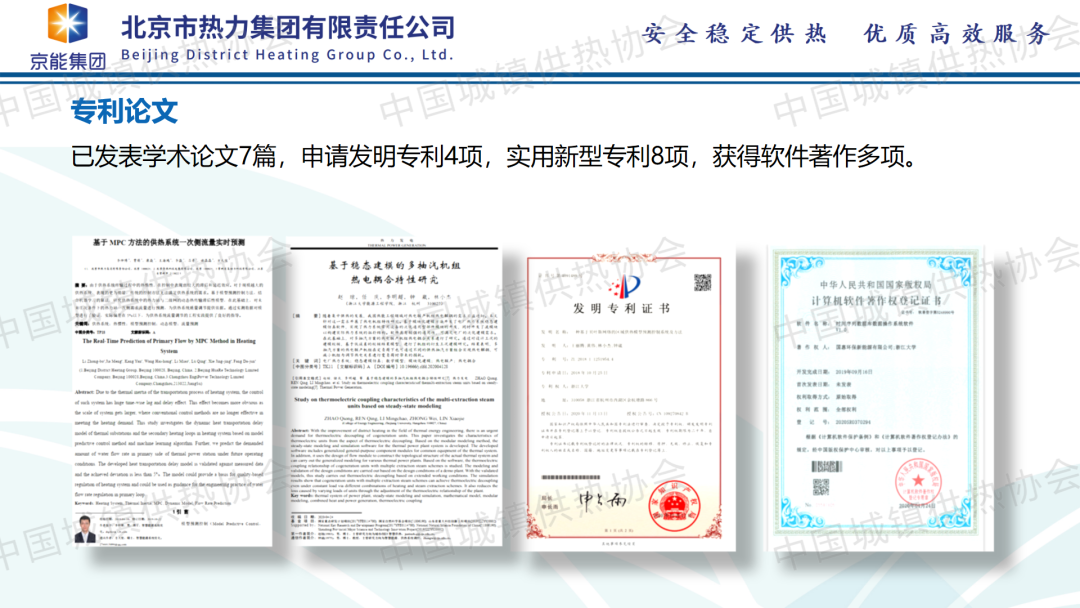This screenshot has height=608, width=1080.
Task: Select the 专利论文 section heading
Action: (x=124, y=110)
